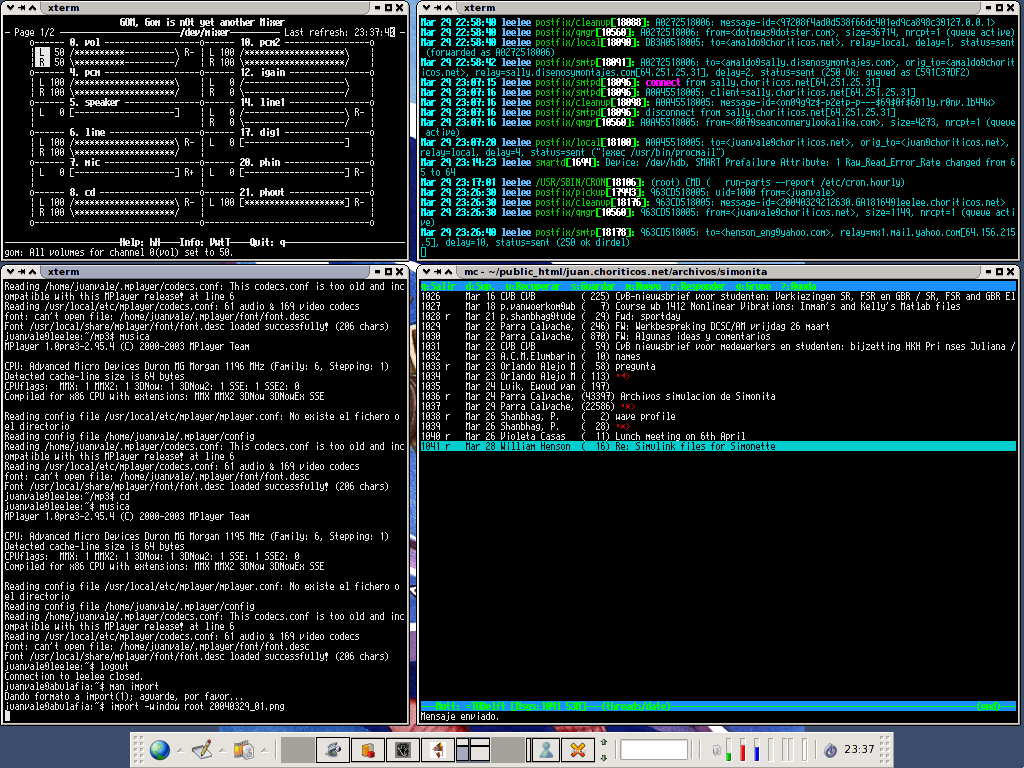
Task: Click the up-arrow title button on the mail log xterm
Action: point(448,8)
